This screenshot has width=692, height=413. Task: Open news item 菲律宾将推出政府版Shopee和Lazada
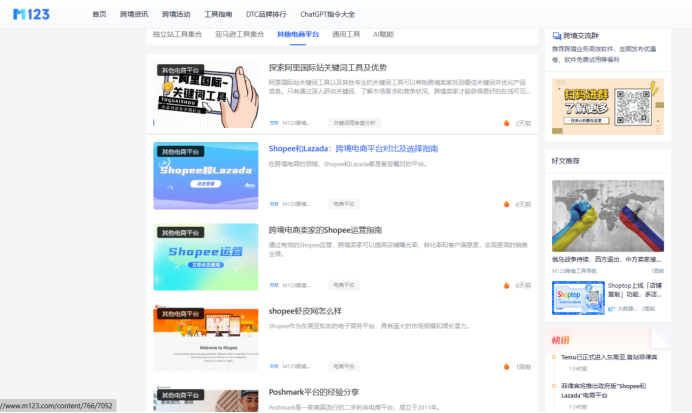[603, 390]
